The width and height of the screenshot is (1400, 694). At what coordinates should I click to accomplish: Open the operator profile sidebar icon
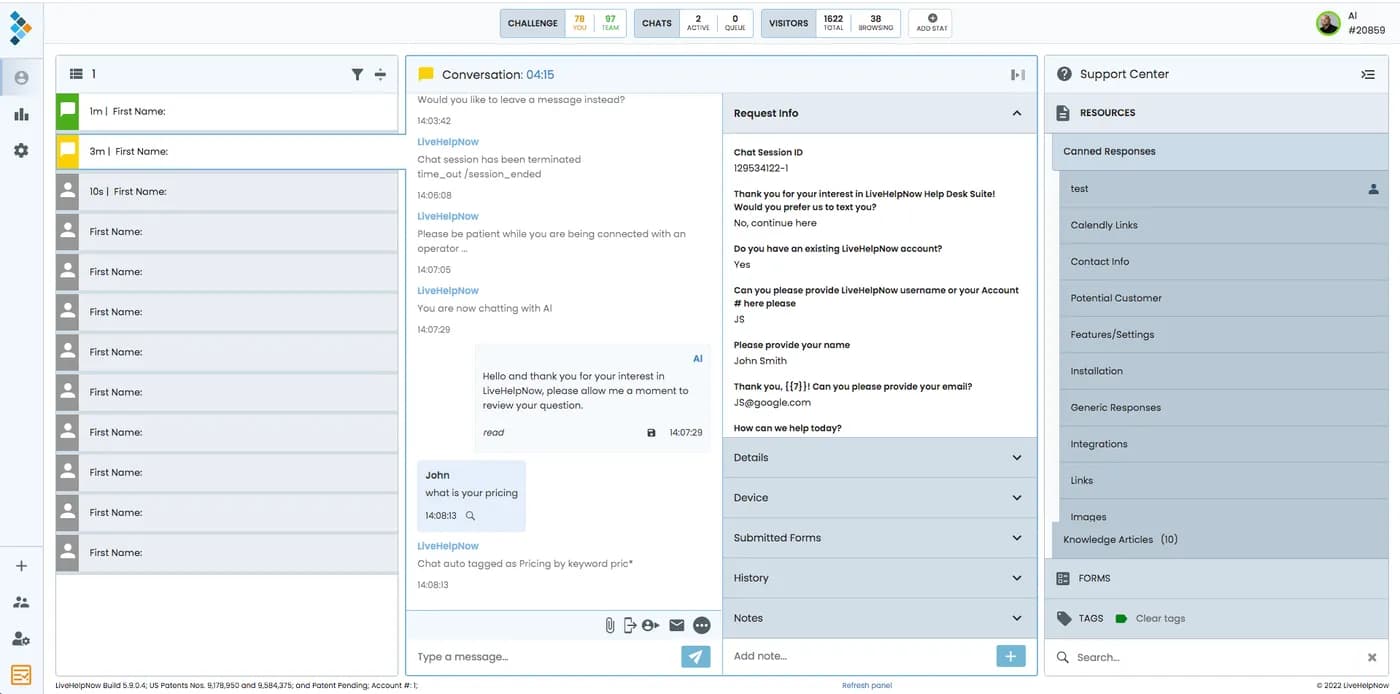[x=21, y=78]
